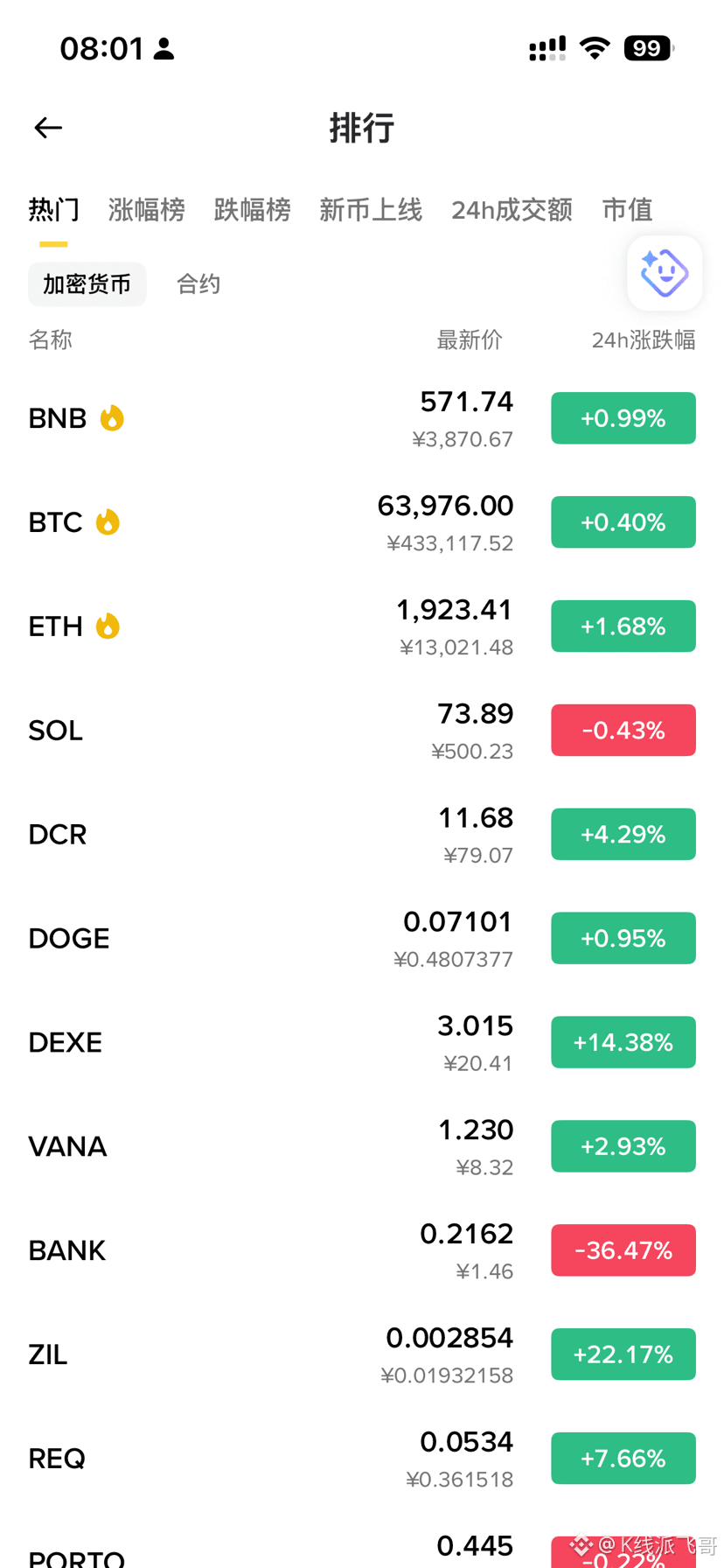Toggle the BNB +0.99% change badge
This screenshot has width=724, height=1568.
(x=623, y=418)
